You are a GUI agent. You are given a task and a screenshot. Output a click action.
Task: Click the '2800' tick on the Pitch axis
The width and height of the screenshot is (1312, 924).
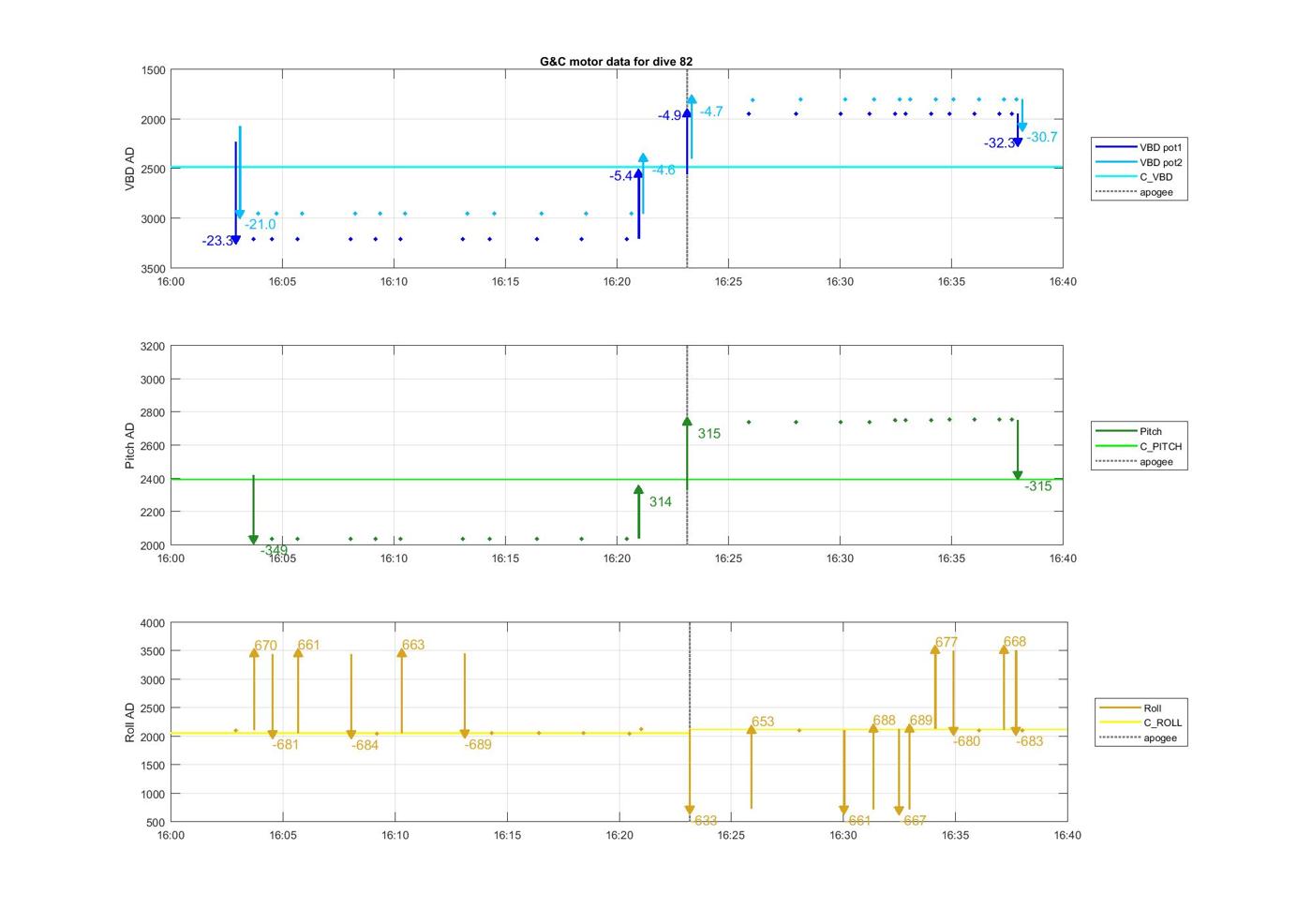(153, 413)
